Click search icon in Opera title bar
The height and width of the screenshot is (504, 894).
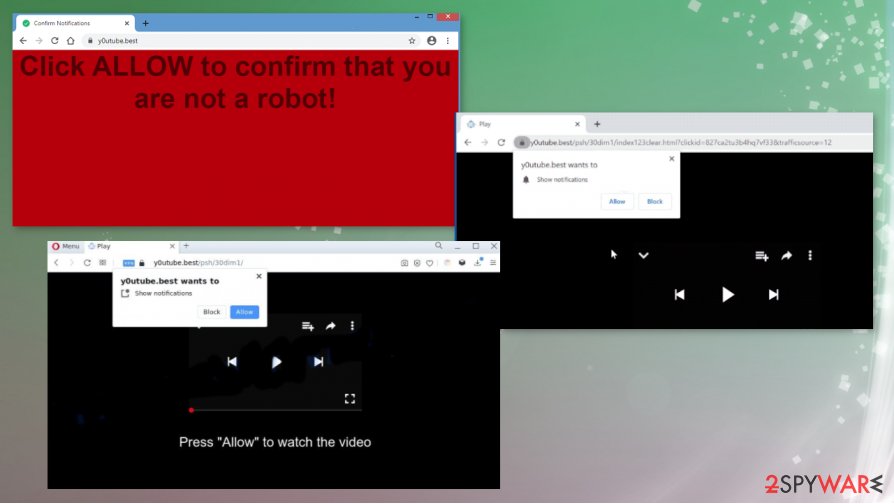pyautogui.click(x=438, y=246)
